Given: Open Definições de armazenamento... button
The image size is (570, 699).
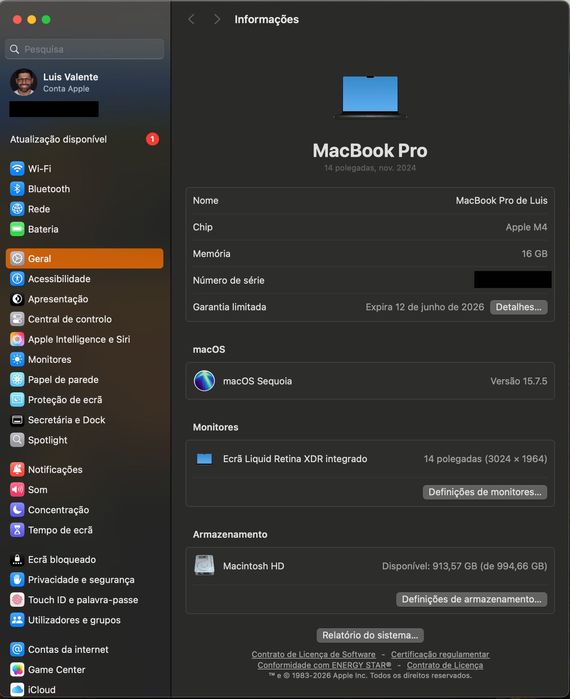Looking at the screenshot, I should pyautogui.click(x=472, y=599).
